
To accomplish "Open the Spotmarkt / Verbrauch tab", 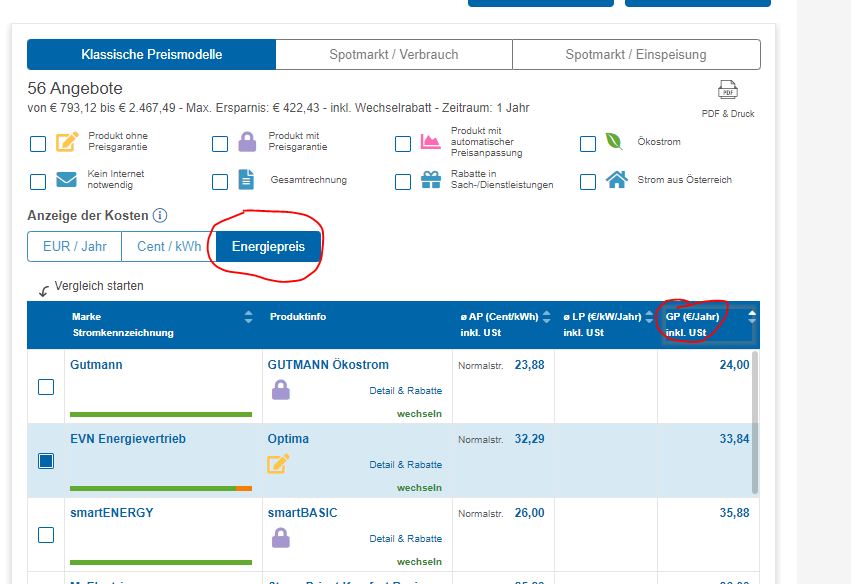I will point(394,54).
